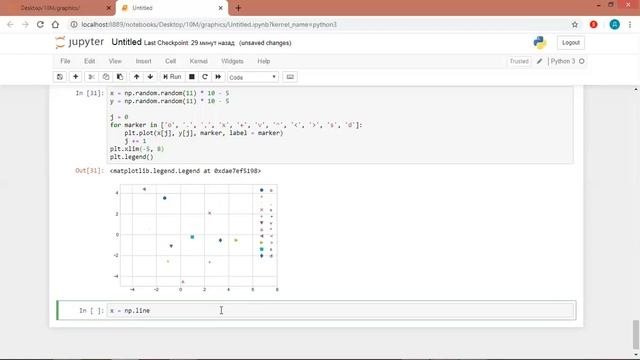This screenshot has height=360, width=640.
Task: Insert cell below with plus icon
Action: tap(76, 77)
